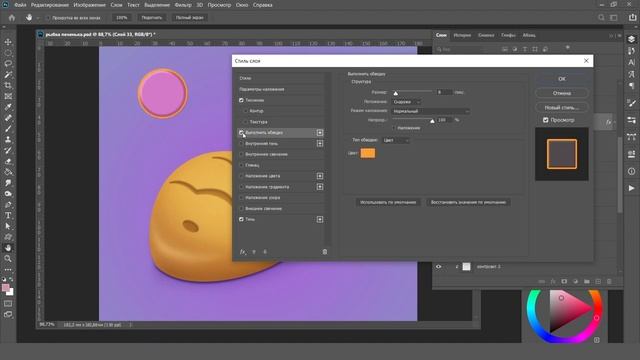Click plus icon beside Тень effect

(320, 220)
